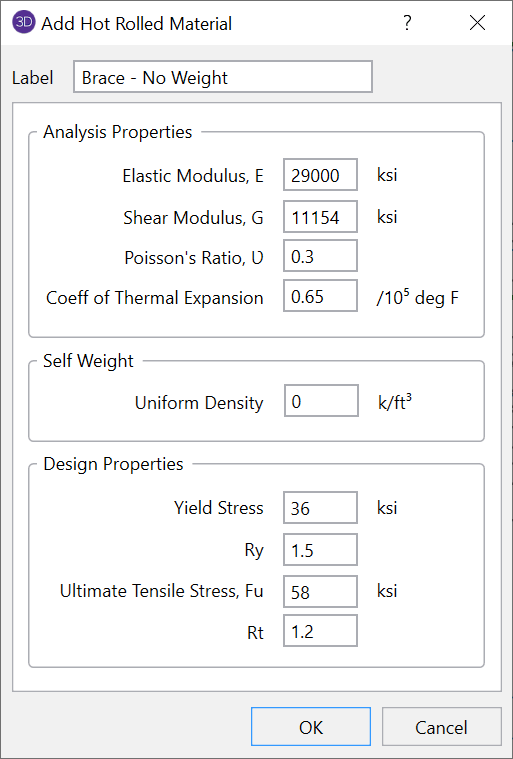Click the Analysis Properties group heading
Image resolution: width=513 pixels, height=759 pixels.
tap(118, 132)
